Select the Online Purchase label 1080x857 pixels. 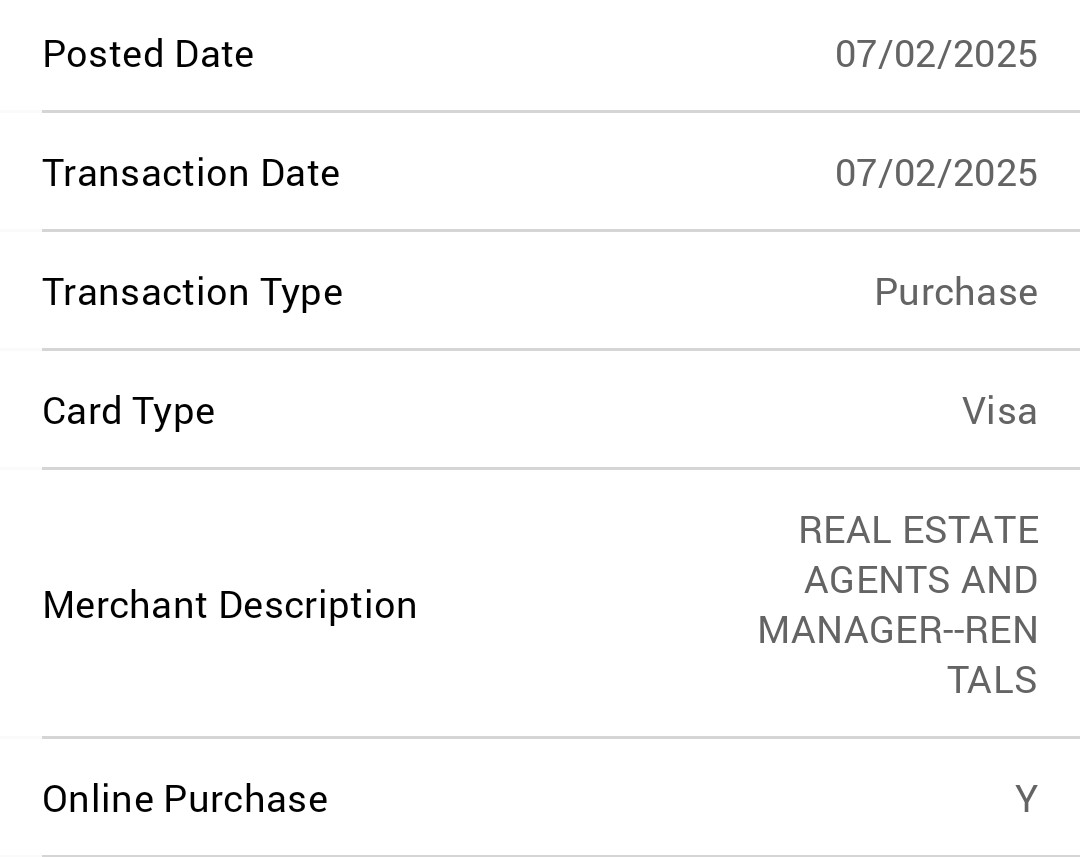185,799
